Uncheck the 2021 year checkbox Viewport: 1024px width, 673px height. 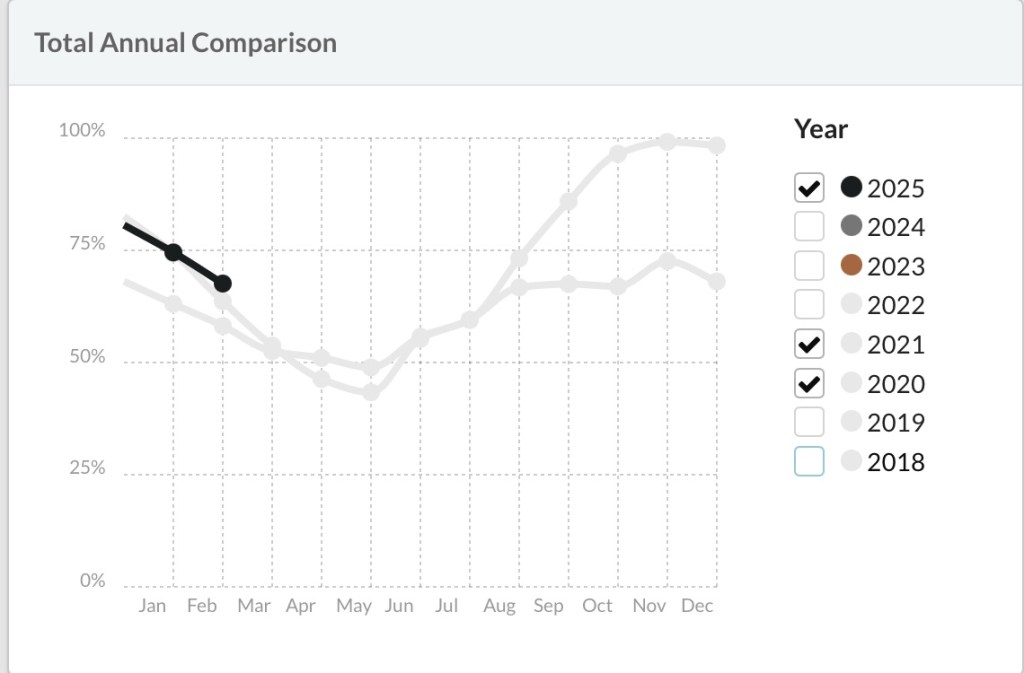pos(809,344)
